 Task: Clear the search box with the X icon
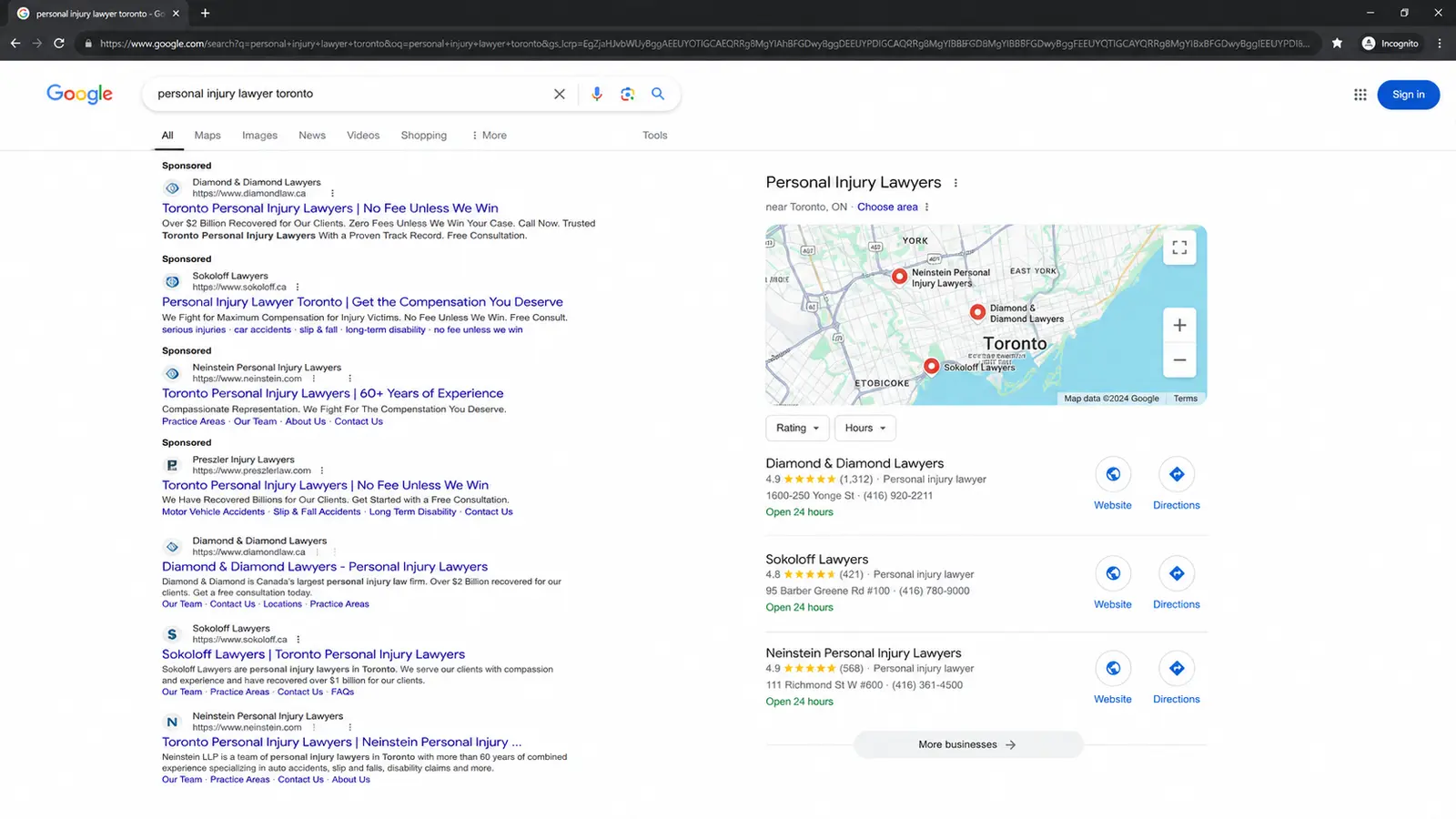560,94
